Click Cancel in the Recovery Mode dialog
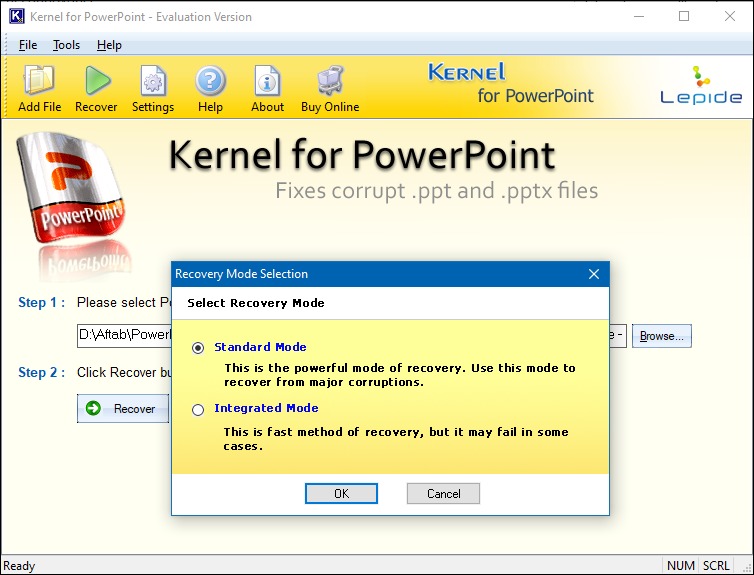Viewport: 754px width, 575px height. [443, 493]
